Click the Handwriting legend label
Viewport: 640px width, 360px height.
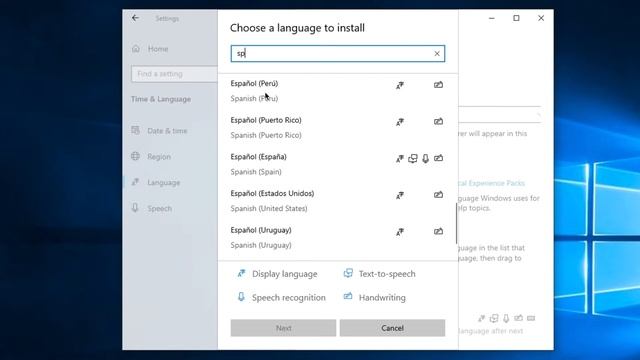click(382, 298)
